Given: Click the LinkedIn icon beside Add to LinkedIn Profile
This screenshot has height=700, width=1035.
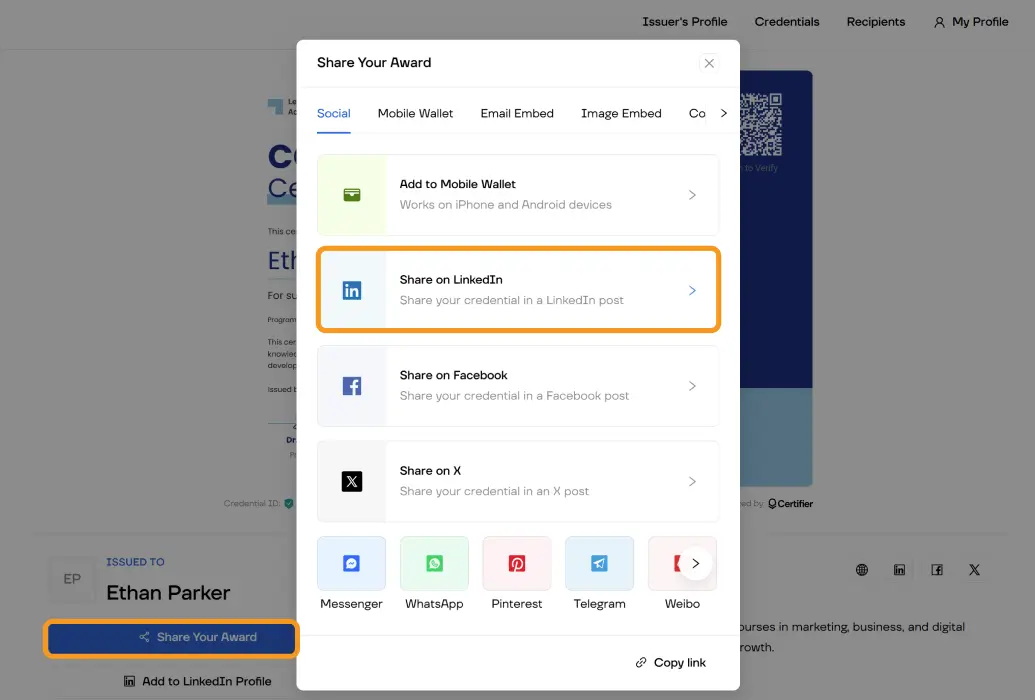Looking at the screenshot, I should (129, 681).
